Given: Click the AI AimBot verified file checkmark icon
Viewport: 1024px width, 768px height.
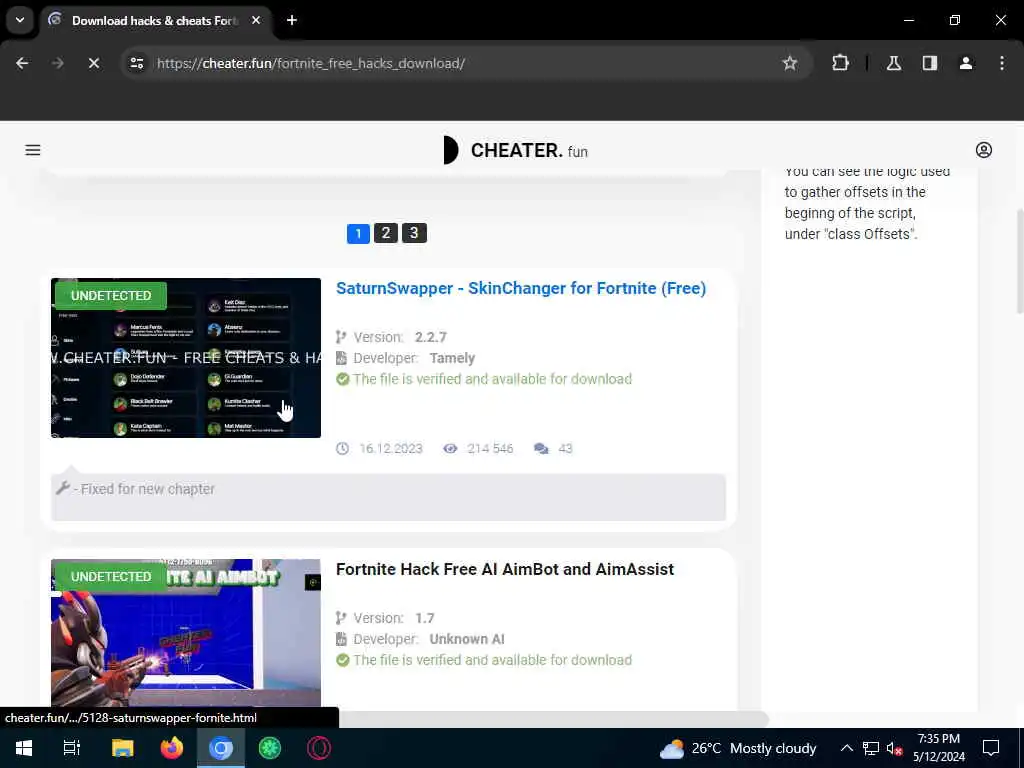Looking at the screenshot, I should click(343, 660).
